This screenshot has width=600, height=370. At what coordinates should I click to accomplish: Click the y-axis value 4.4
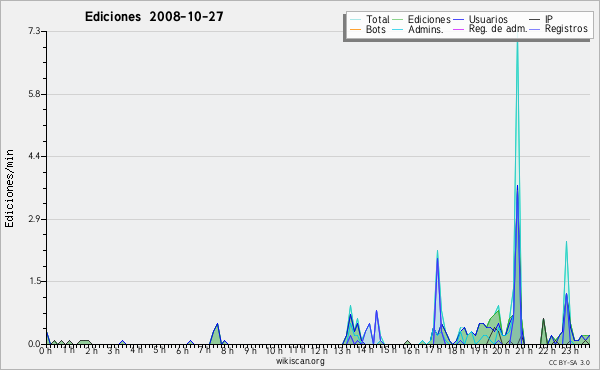[x=34, y=156]
